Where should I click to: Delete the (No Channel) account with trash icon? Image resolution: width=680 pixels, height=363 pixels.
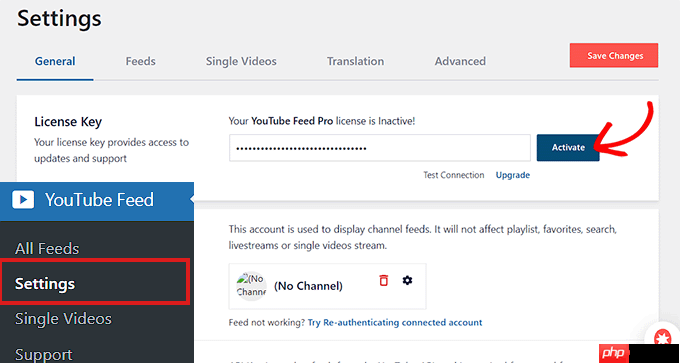383,281
